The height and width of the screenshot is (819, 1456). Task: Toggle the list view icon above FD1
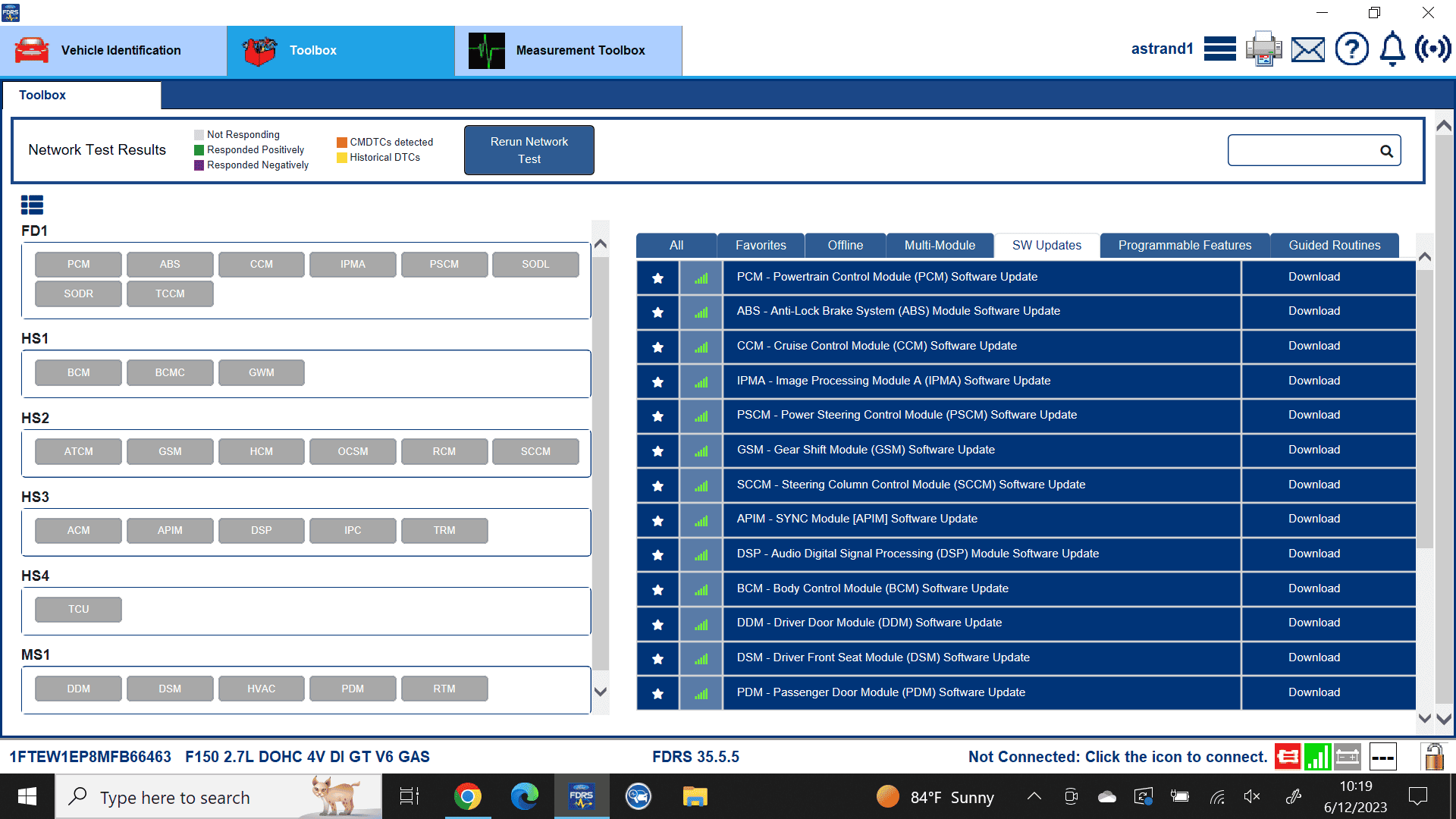point(32,205)
